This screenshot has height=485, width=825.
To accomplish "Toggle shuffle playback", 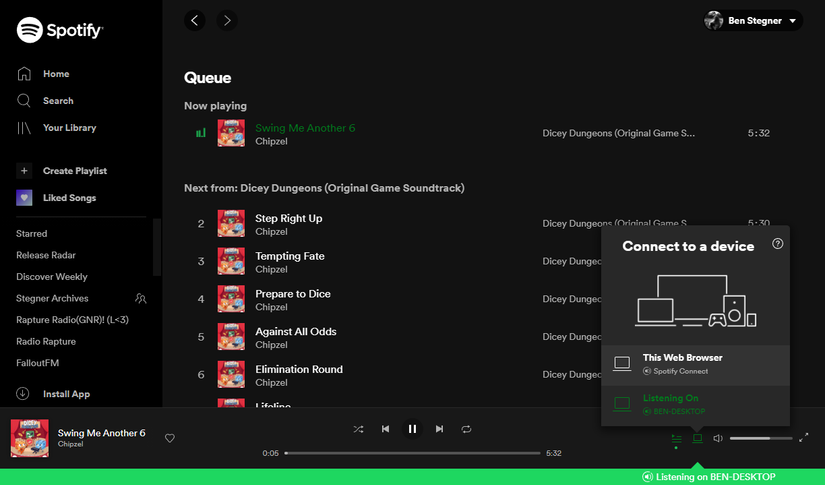I will (x=358, y=429).
